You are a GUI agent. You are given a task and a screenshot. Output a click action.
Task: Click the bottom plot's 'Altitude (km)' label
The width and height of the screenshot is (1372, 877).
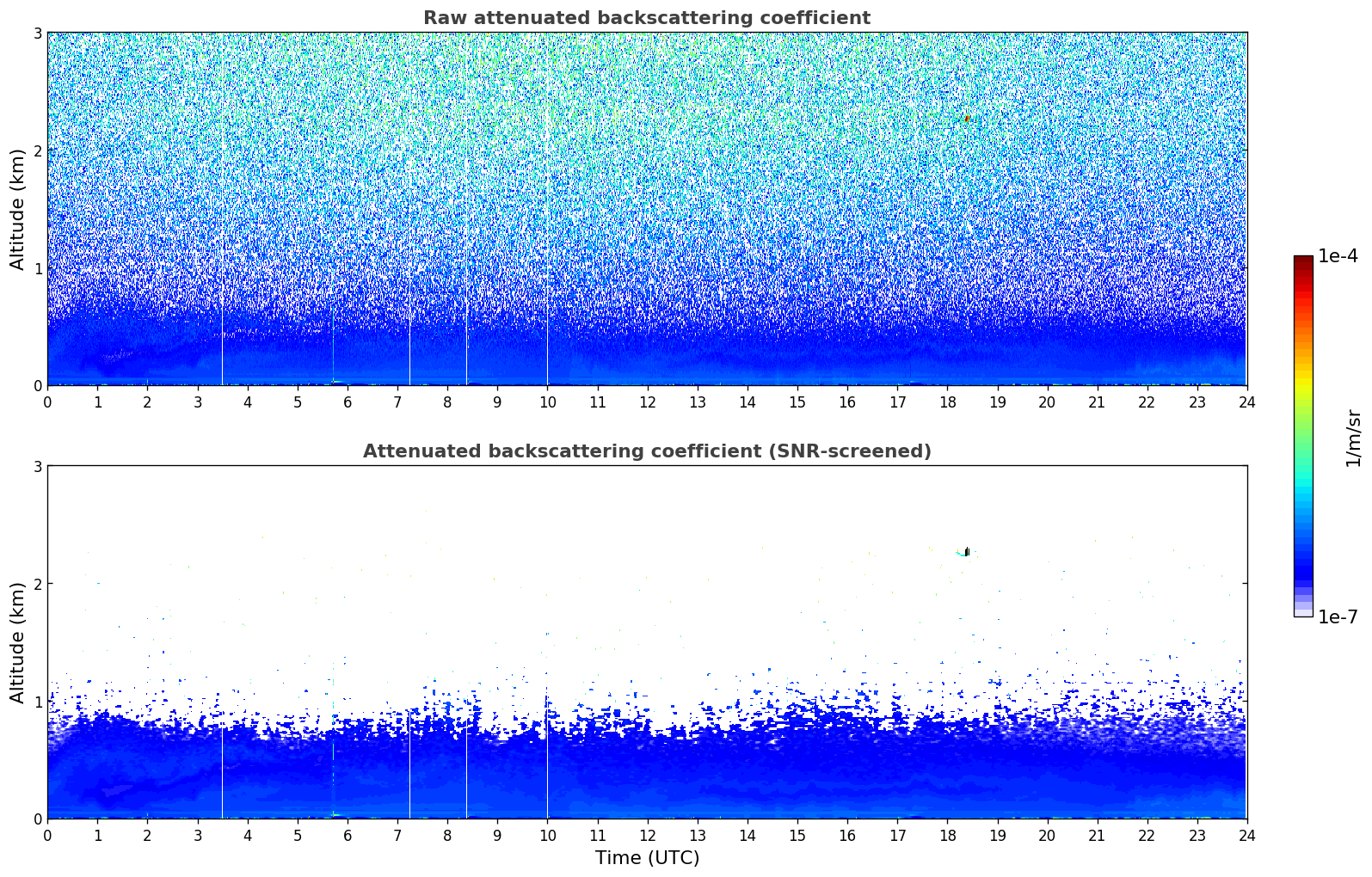(x=17, y=642)
